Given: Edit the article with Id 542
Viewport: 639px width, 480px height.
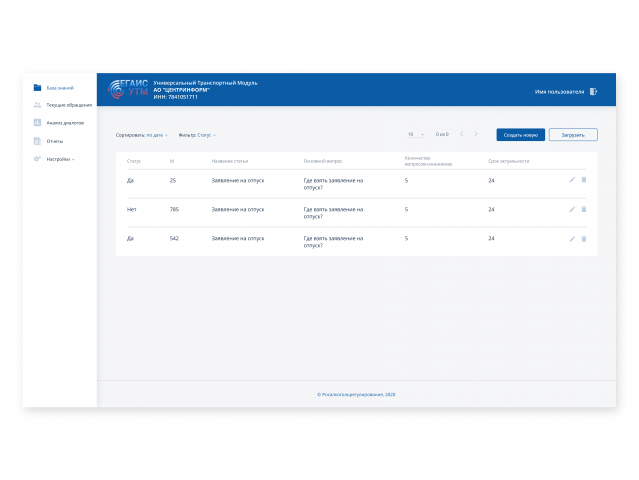Looking at the screenshot, I should (572, 239).
